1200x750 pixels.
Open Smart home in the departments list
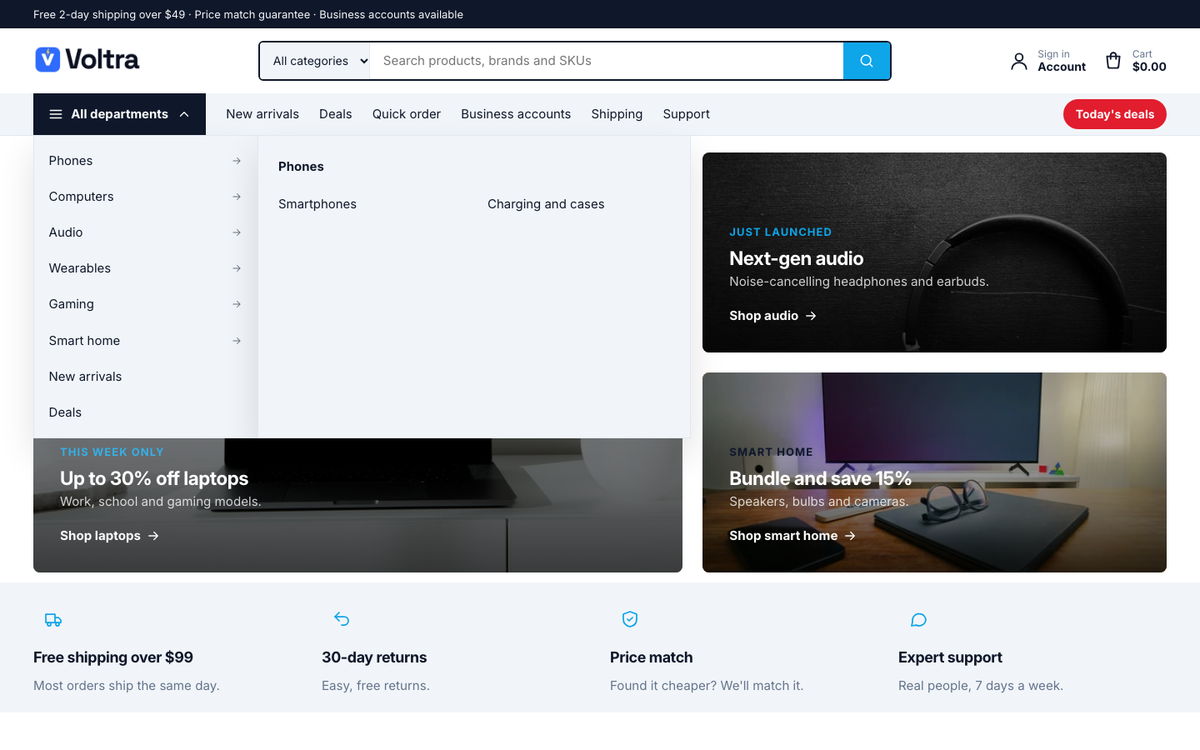click(x=146, y=341)
